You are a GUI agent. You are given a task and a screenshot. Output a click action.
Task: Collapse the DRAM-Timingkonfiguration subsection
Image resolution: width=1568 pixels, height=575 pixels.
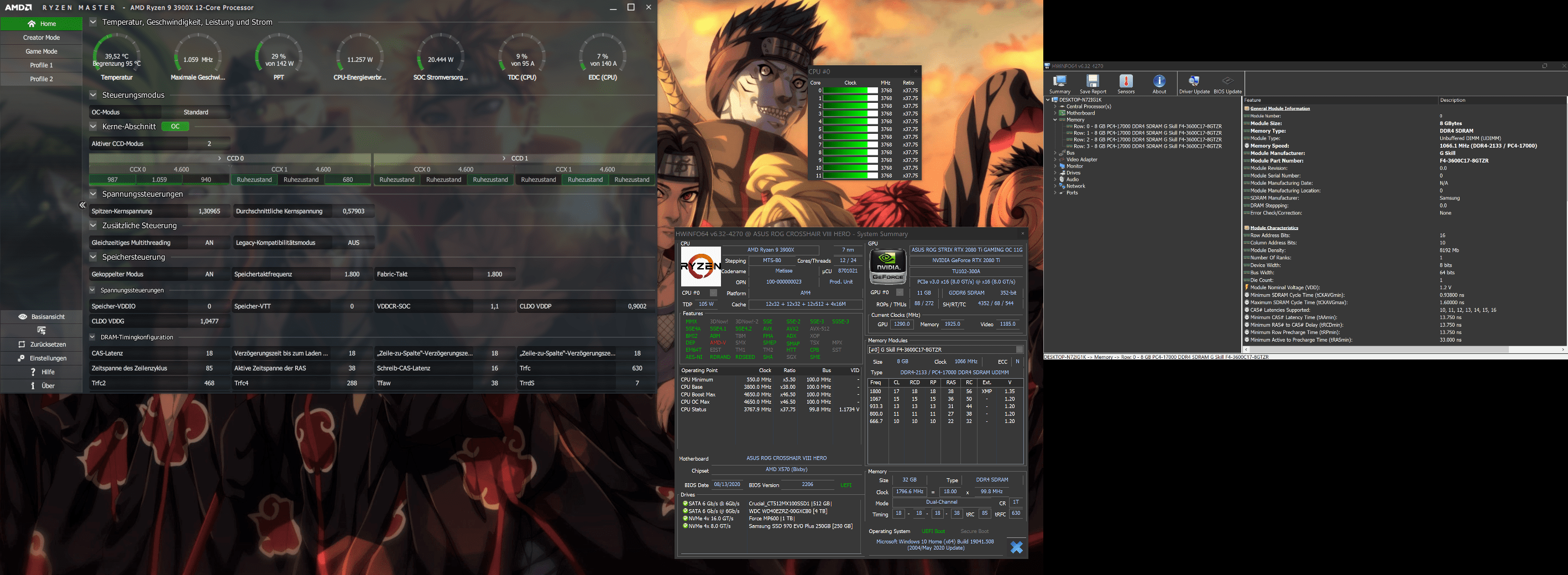pos(92,337)
